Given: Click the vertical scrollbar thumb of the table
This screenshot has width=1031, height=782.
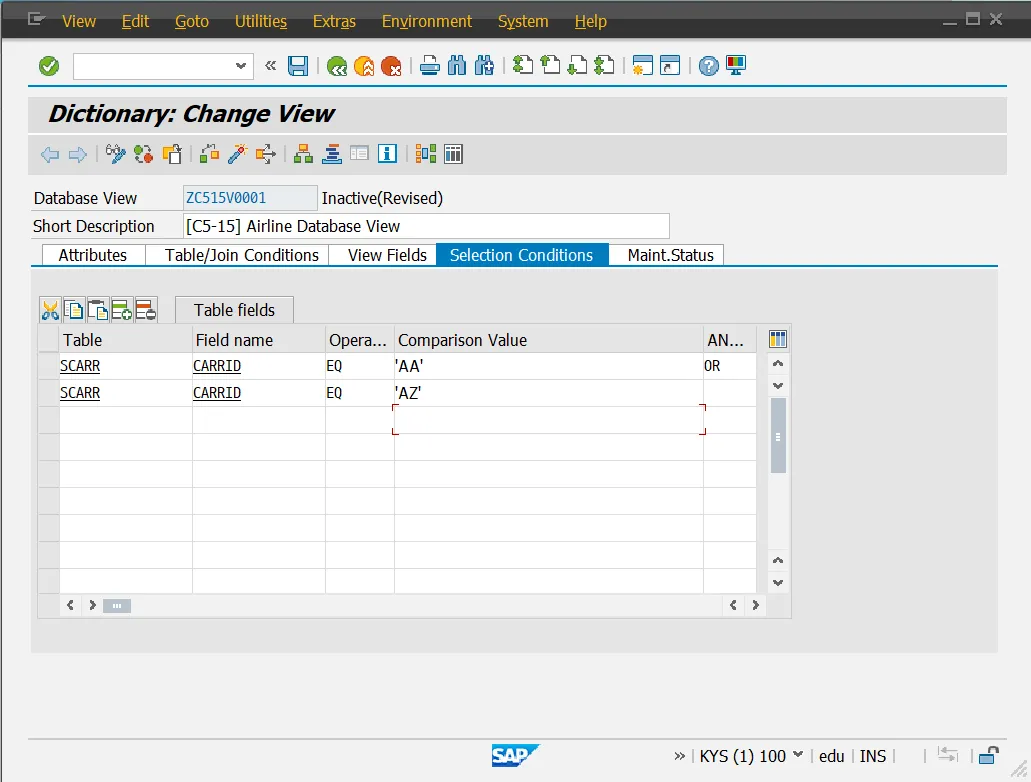Looking at the screenshot, I should (778, 435).
